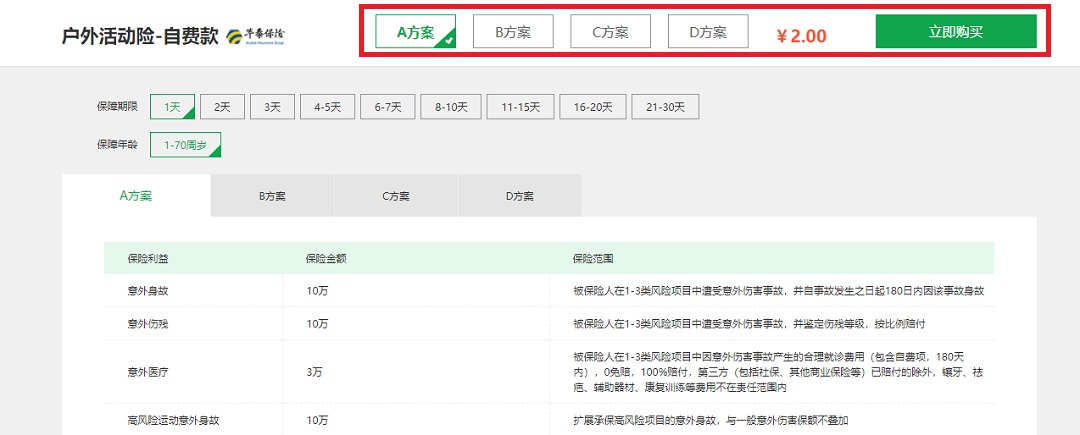Choose the 8-10天 coverage period
1080x435 pixels.
click(451, 106)
